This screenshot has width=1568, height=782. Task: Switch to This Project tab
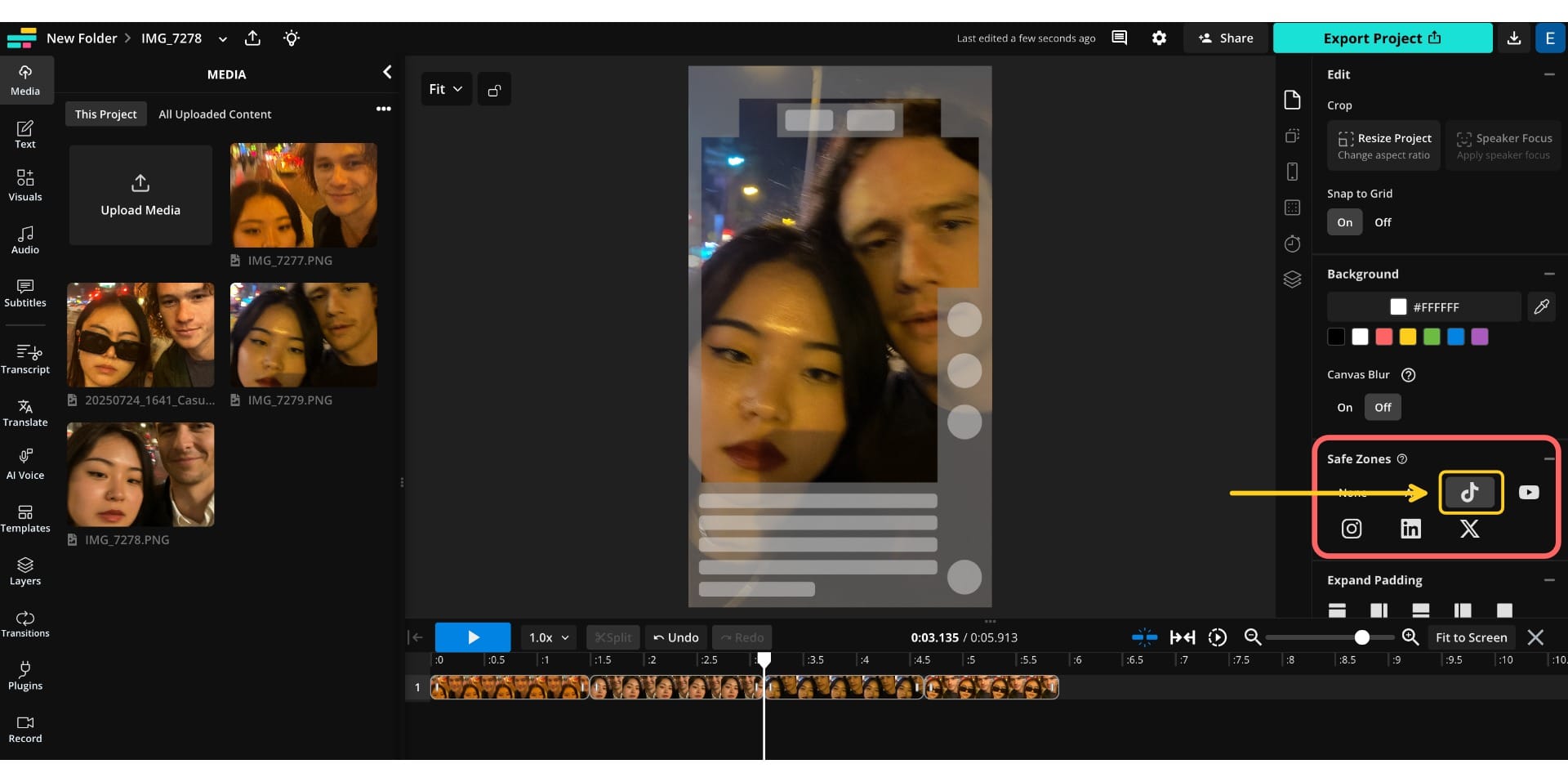(105, 114)
